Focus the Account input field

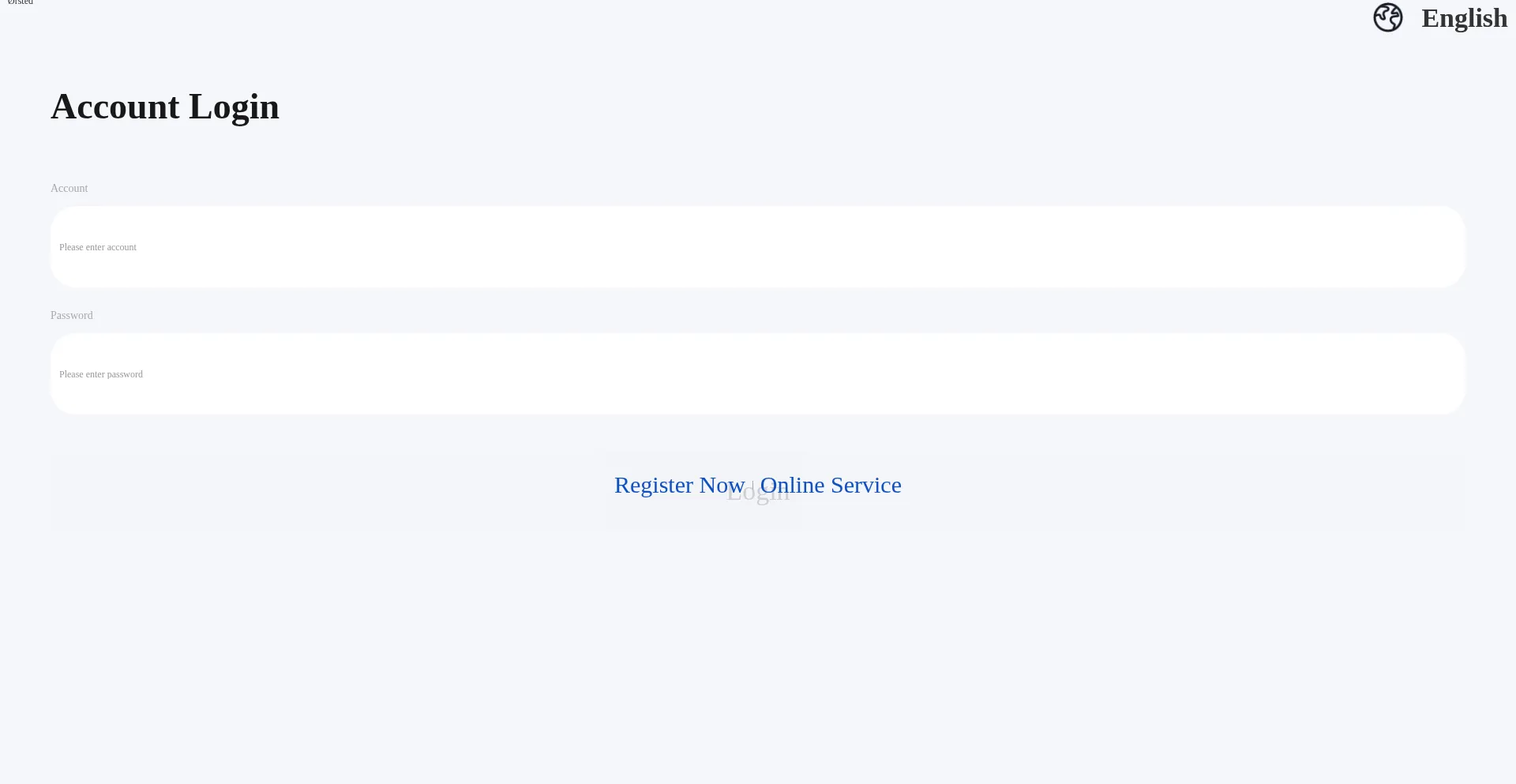coord(758,247)
